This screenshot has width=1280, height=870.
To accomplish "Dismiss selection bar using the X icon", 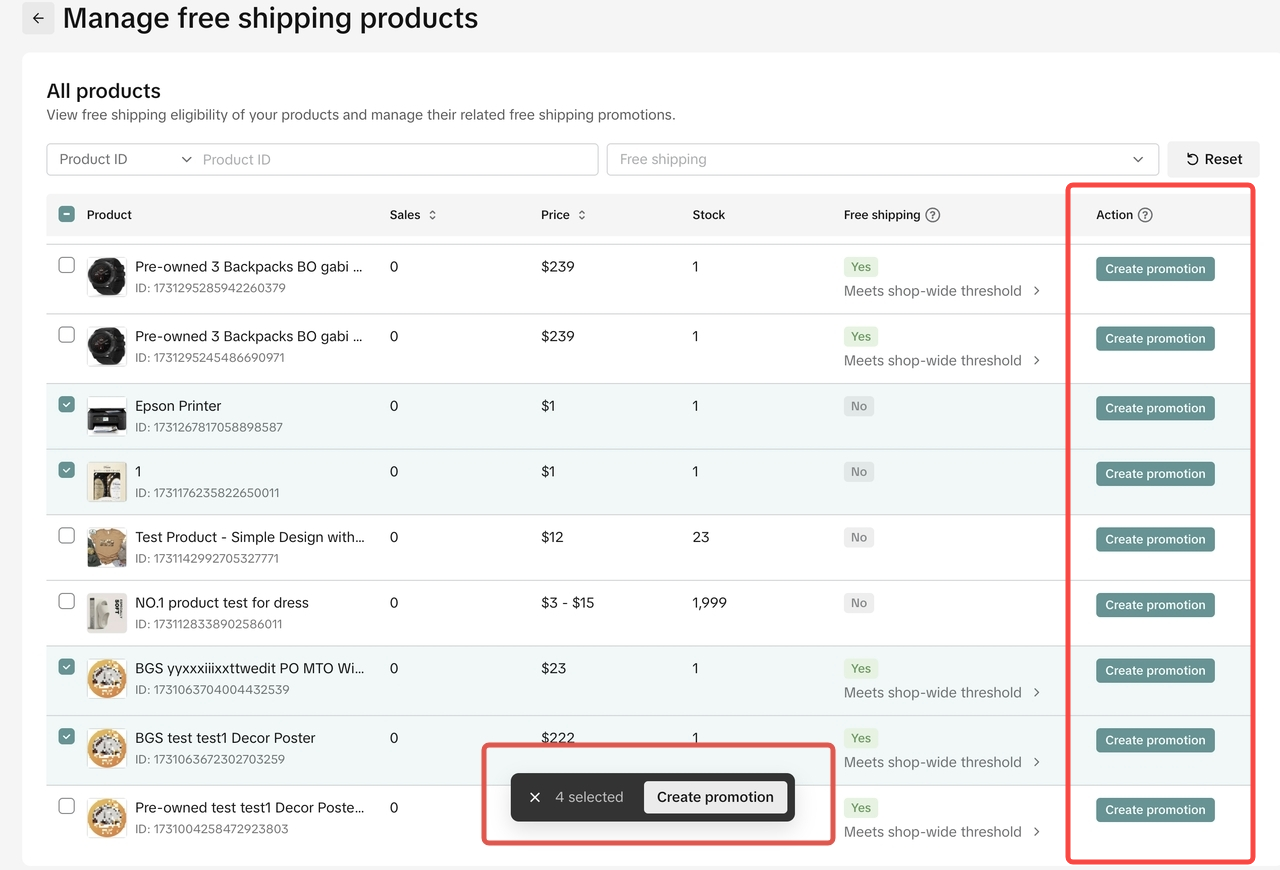I will click(535, 797).
